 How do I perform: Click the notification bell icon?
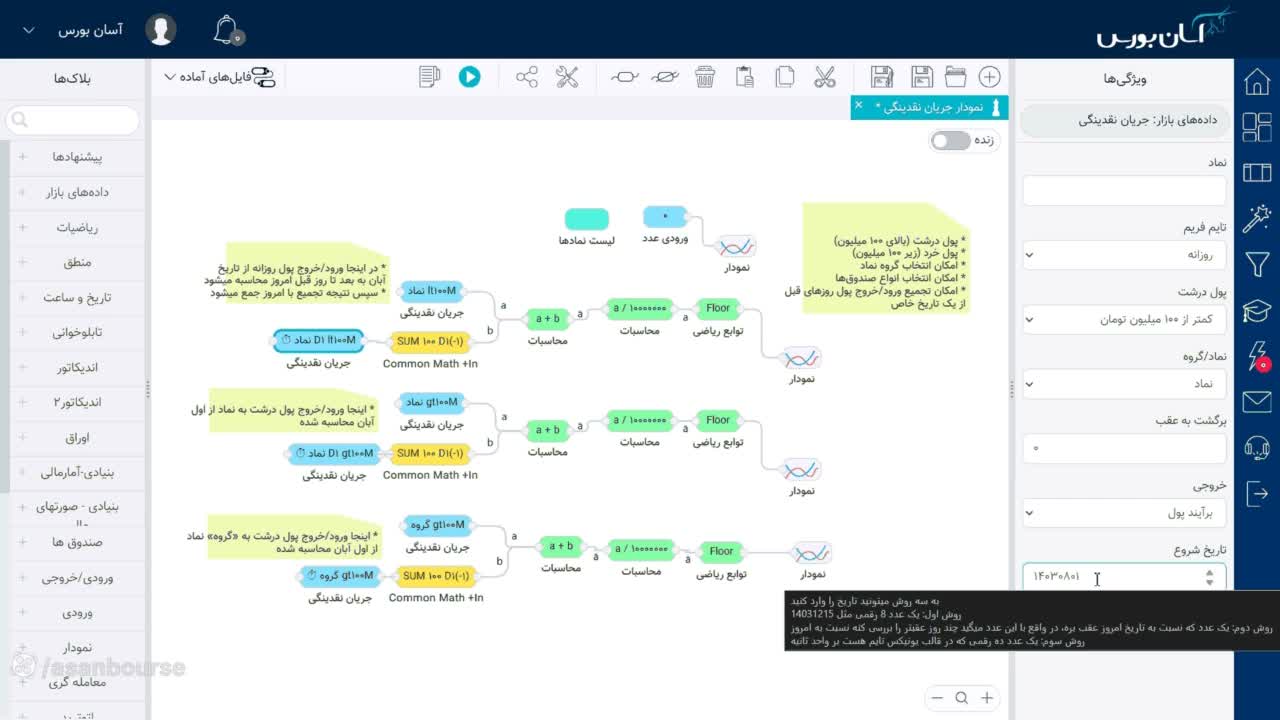point(228,30)
